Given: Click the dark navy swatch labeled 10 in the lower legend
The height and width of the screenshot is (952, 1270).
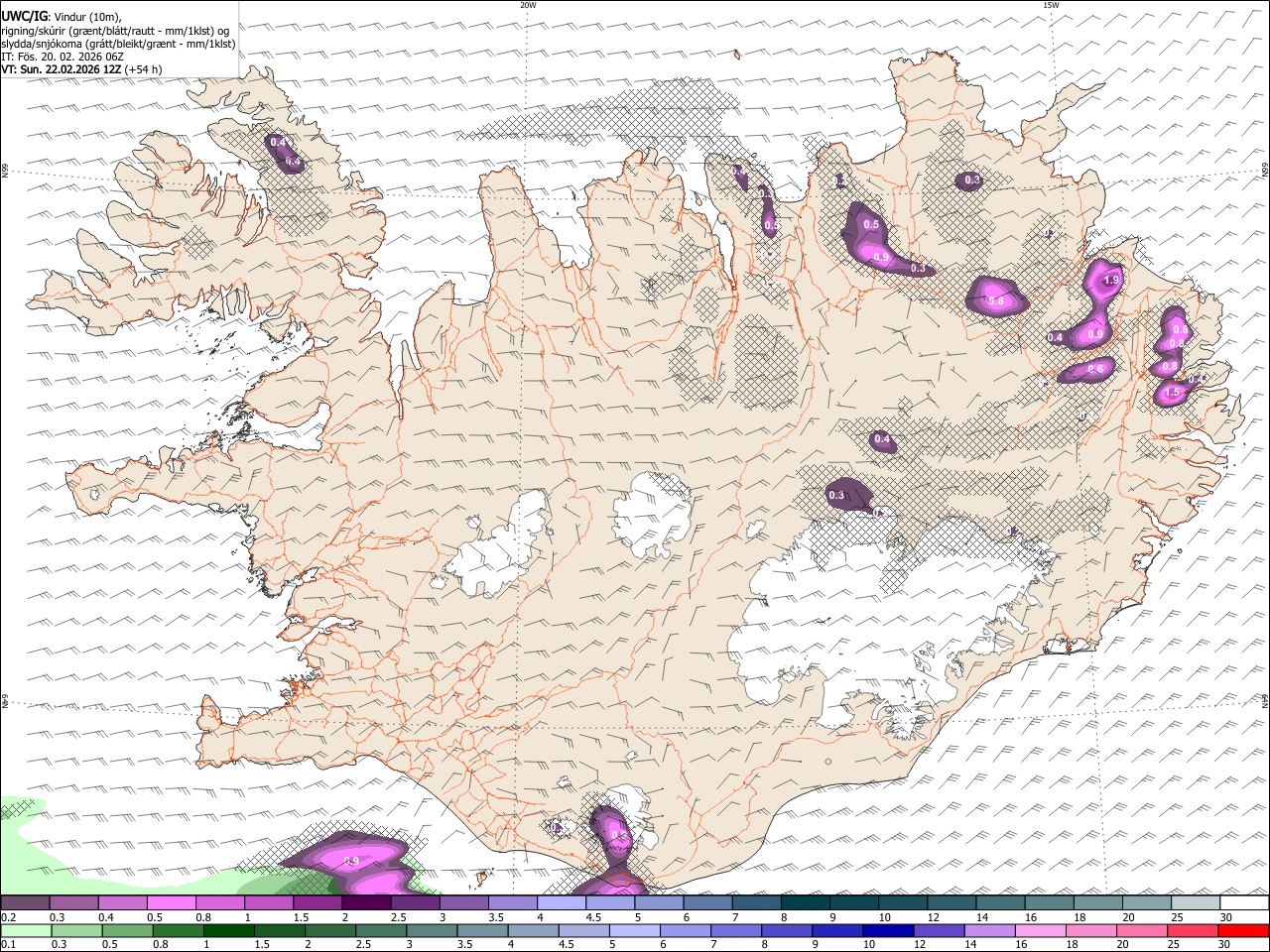Looking at the screenshot, I should pyautogui.click(x=888, y=931).
